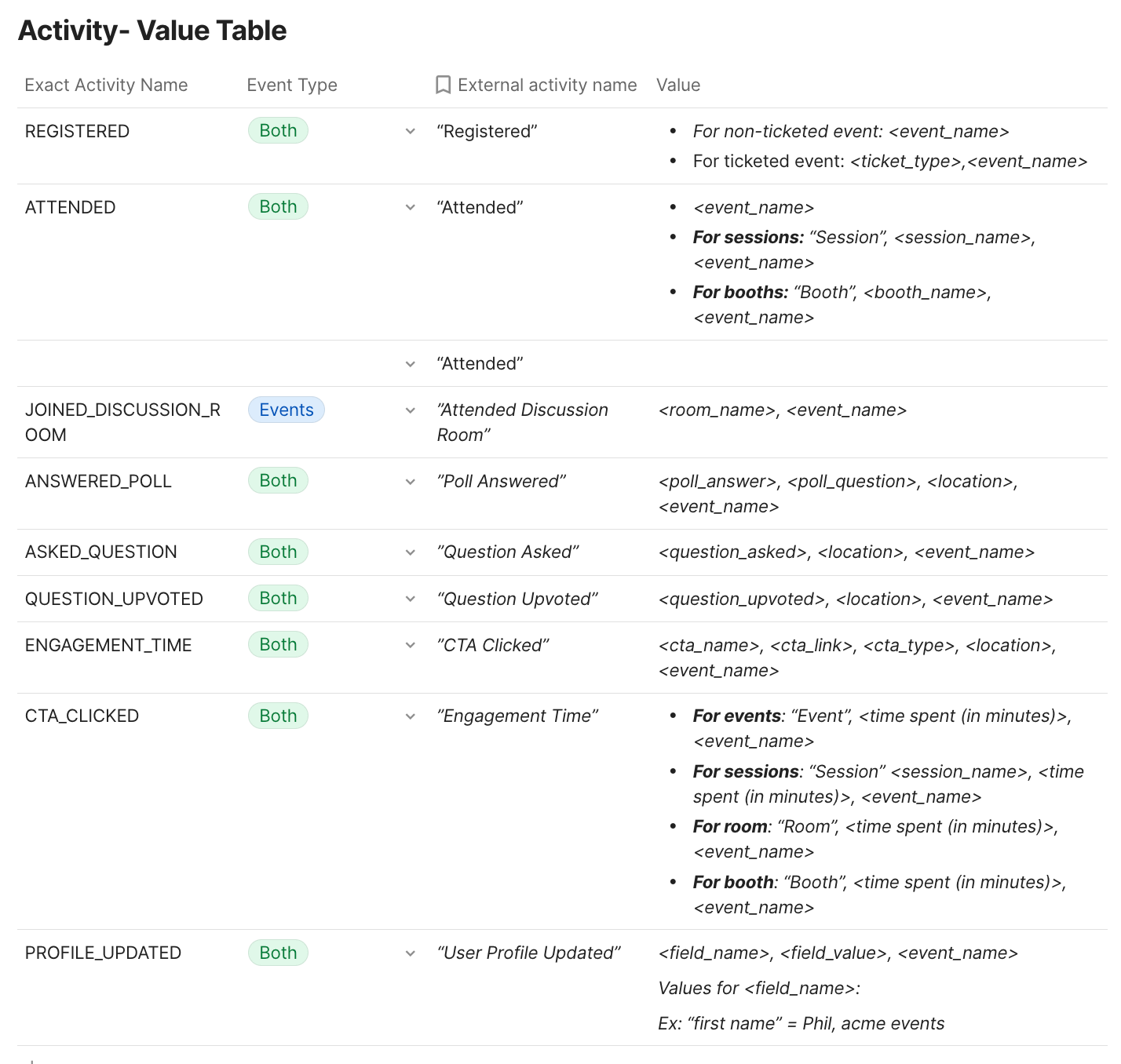The height and width of the screenshot is (1064, 1121).
Task: Click the Both tag in the REGISTERED row
Action: (x=278, y=130)
